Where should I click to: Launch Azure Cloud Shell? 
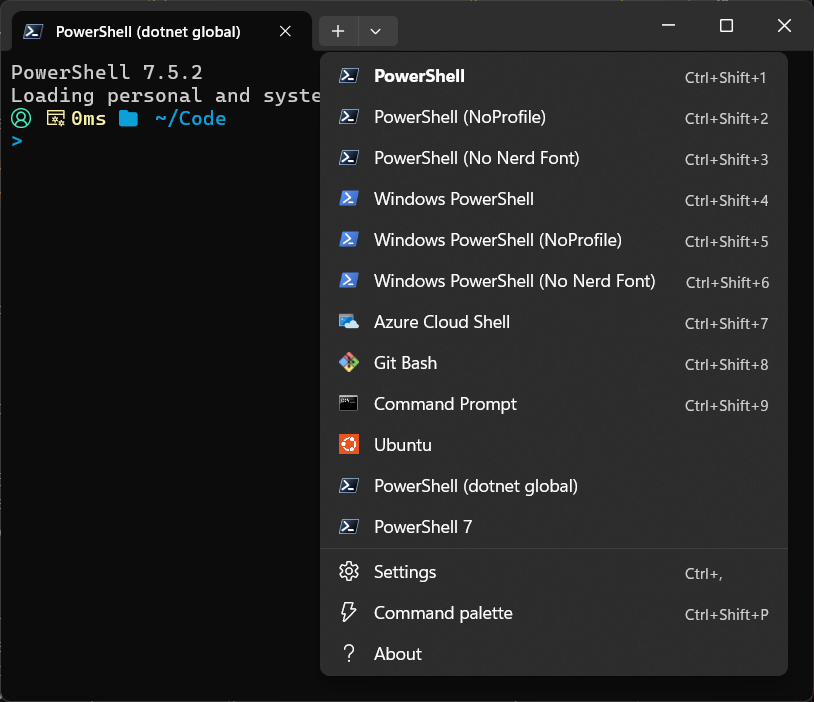click(553, 322)
